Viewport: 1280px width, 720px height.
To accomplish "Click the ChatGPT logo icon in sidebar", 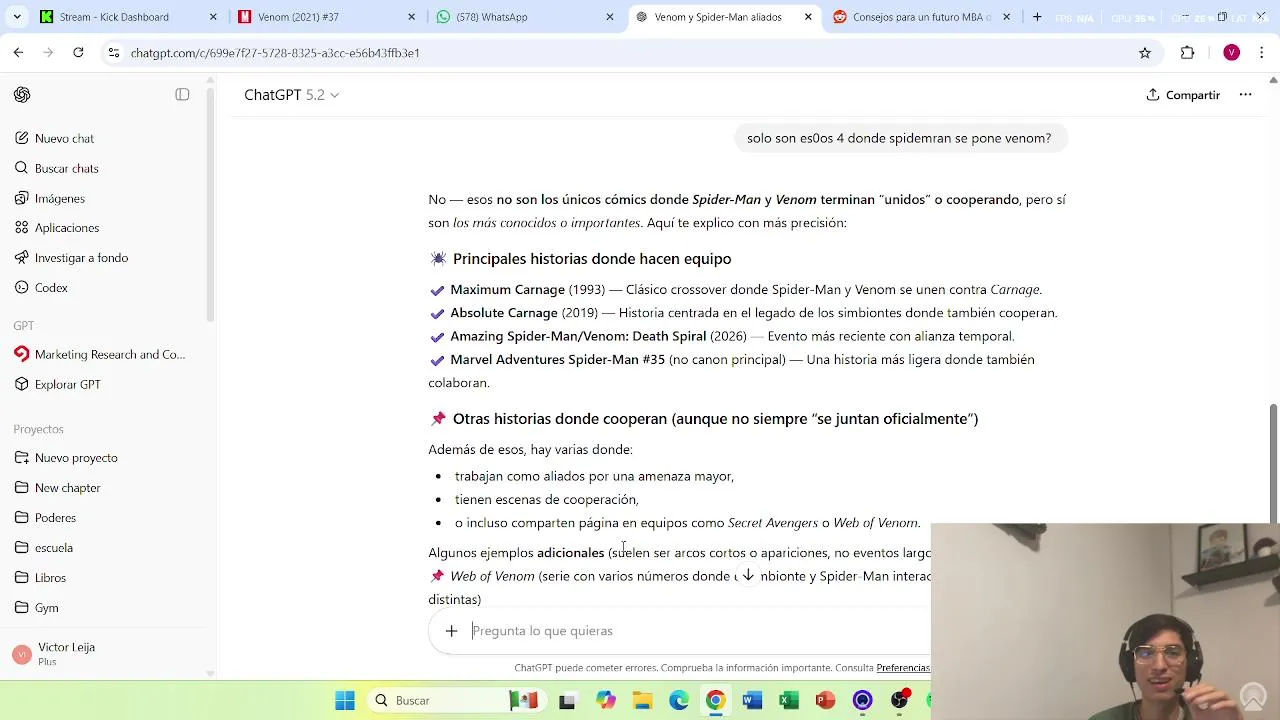I will [22, 95].
